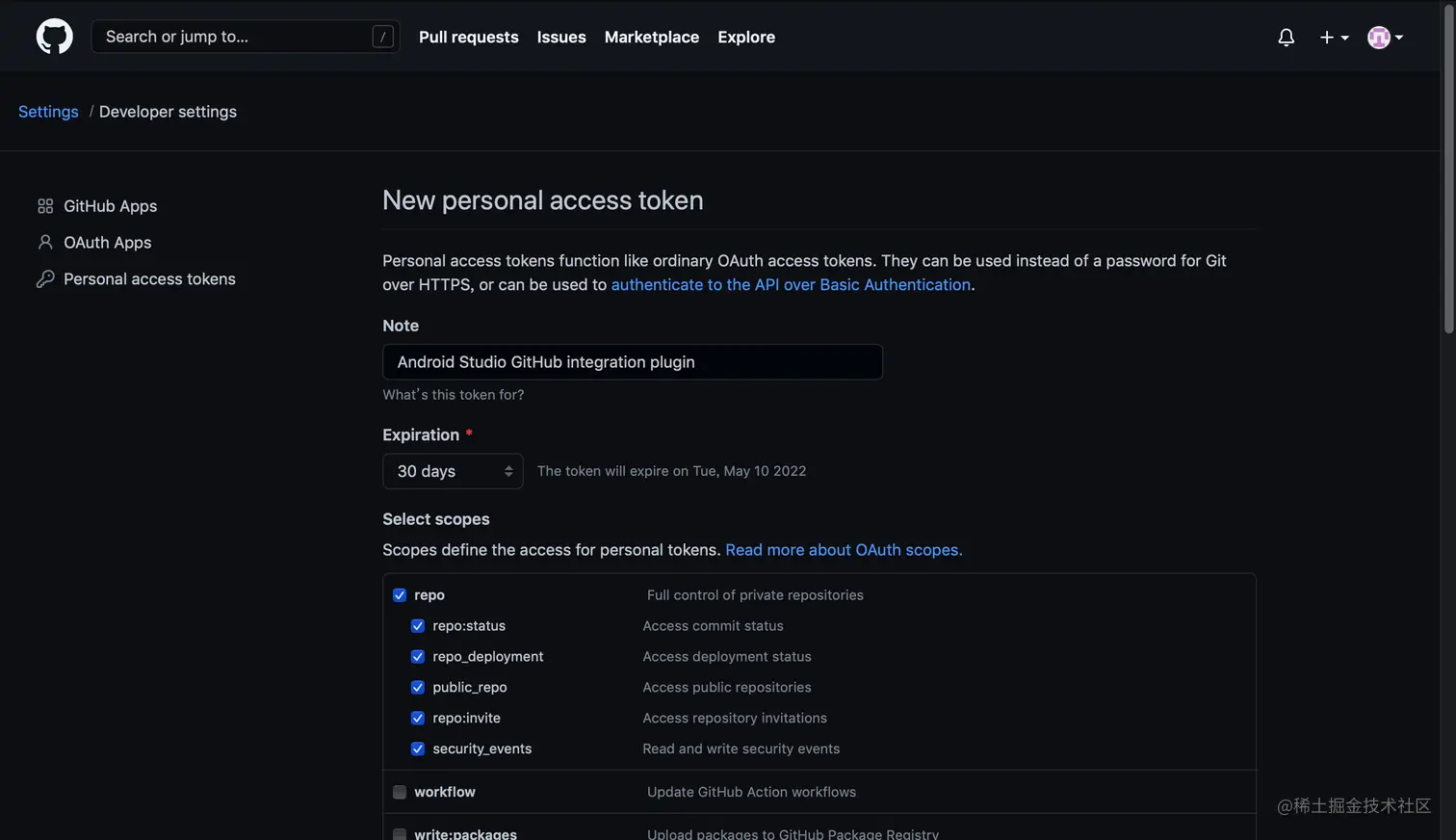Open Read more about OAuth scopes link

click(844, 550)
